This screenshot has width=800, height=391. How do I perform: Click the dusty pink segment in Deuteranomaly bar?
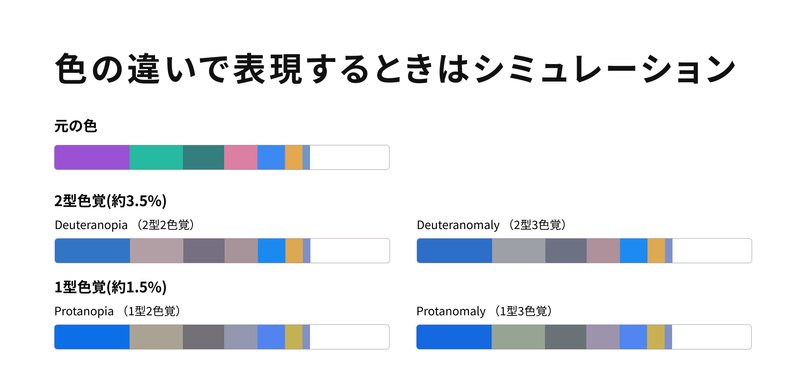603,251
